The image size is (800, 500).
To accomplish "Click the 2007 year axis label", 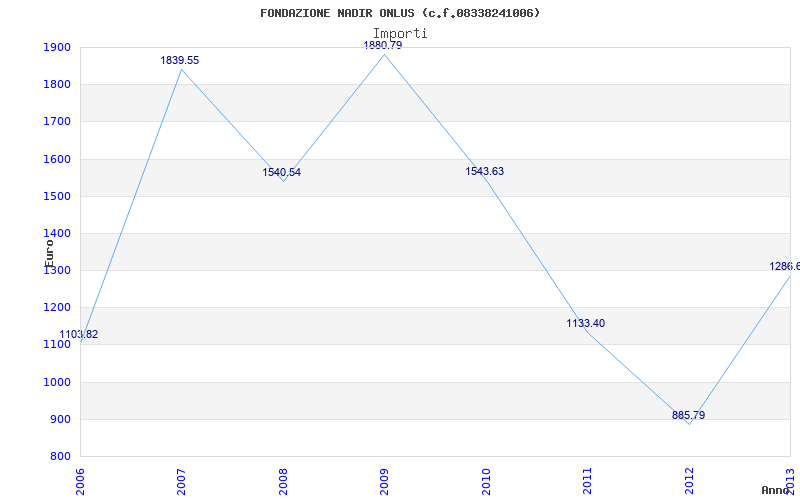I will (182, 481).
